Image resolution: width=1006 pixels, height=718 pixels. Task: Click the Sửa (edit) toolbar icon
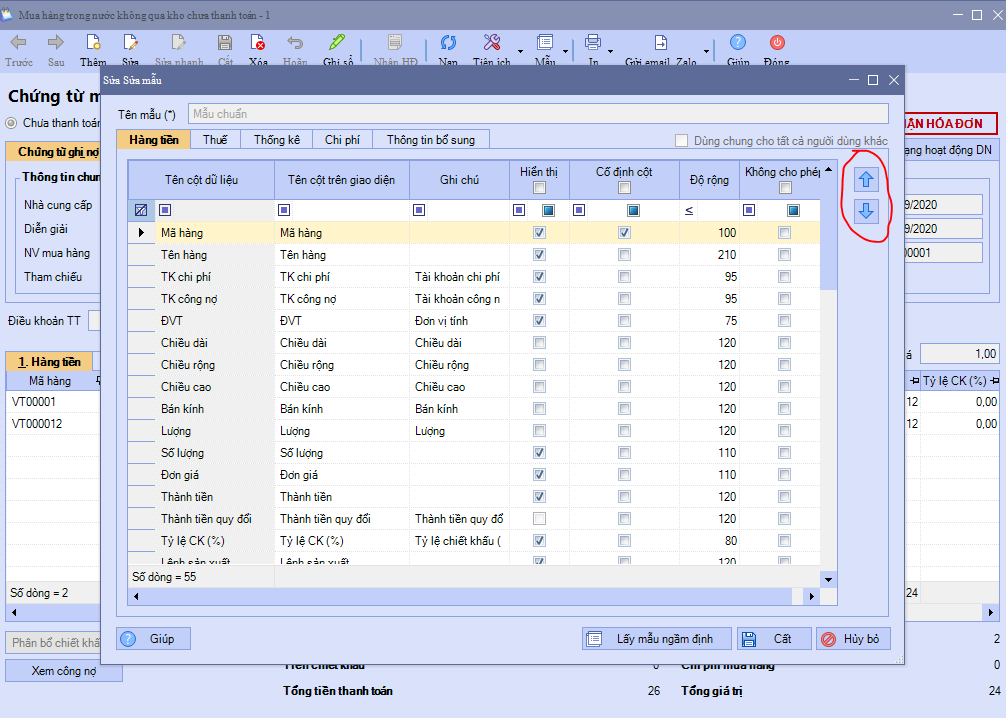tap(130, 43)
